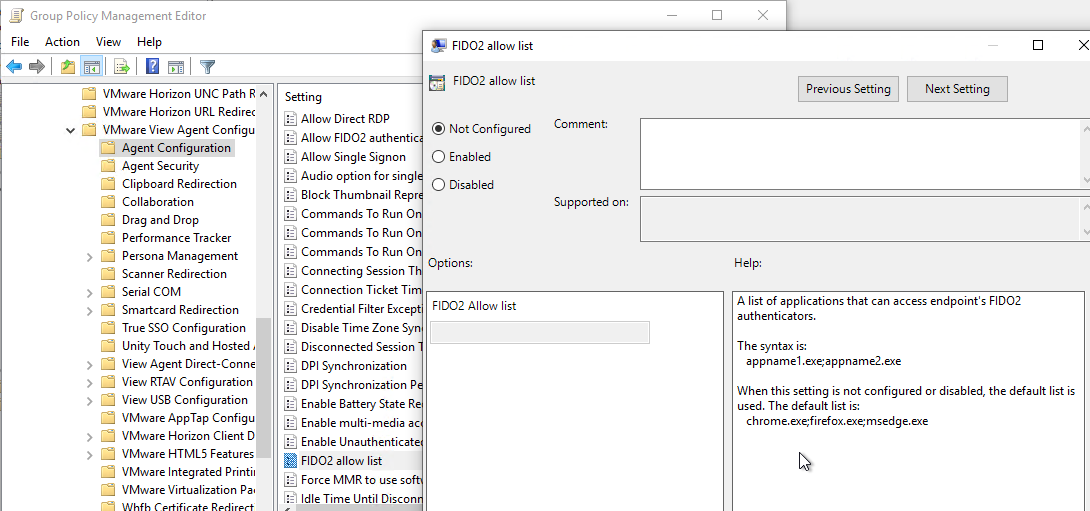Click the True SSO Configuration folder icon
Image resolution: width=1090 pixels, height=511 pixels.
click(x=108, y=328)
